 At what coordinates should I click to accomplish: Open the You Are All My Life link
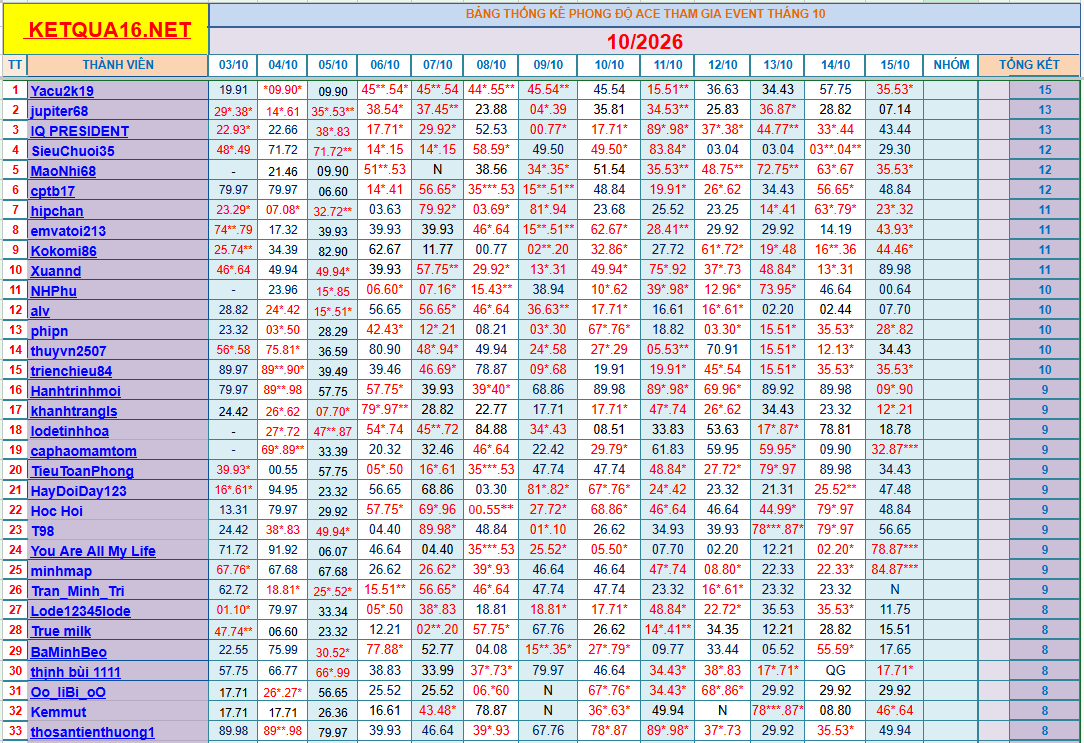[93, 552]
